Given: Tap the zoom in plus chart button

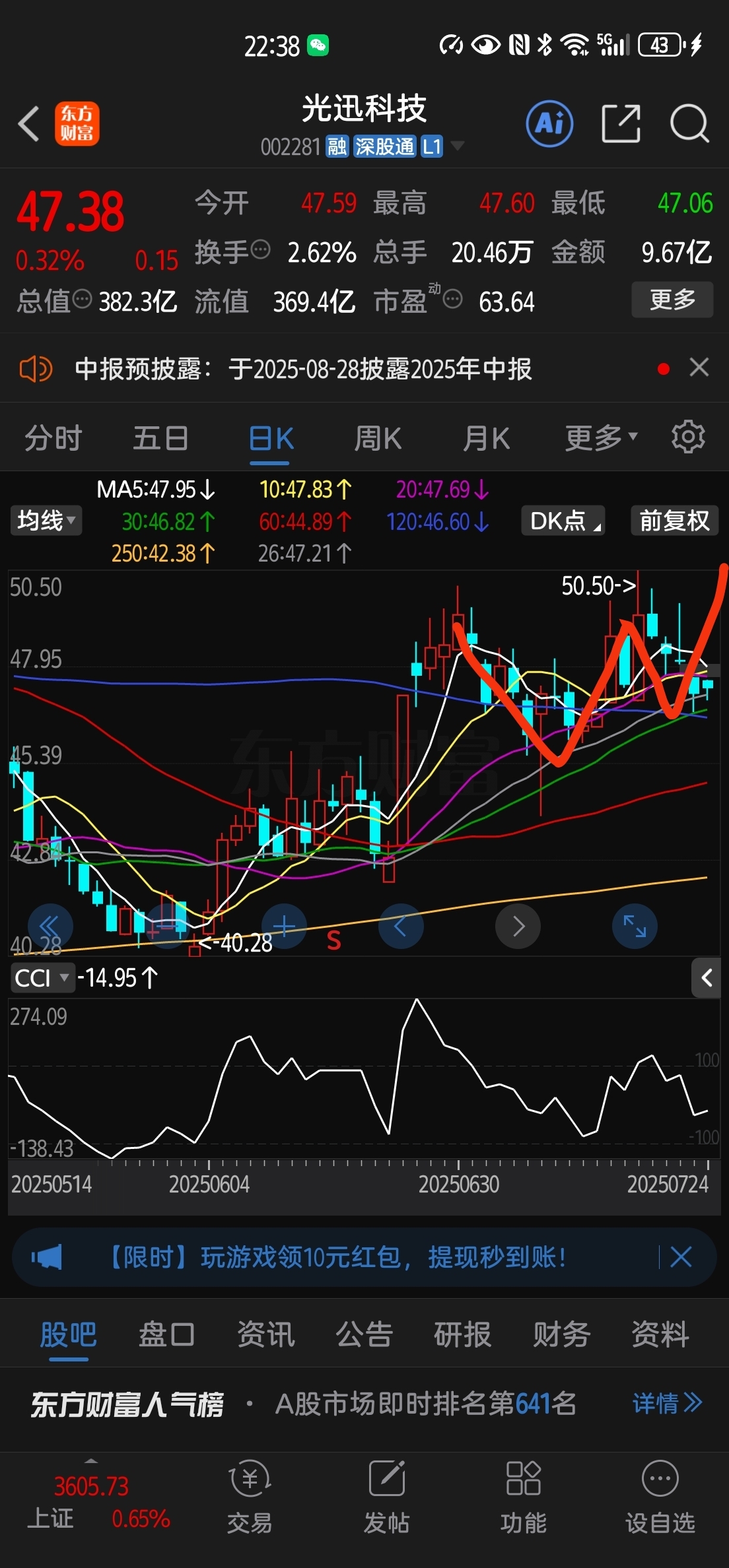Looking at the screenshot, I should click(284, 927).
